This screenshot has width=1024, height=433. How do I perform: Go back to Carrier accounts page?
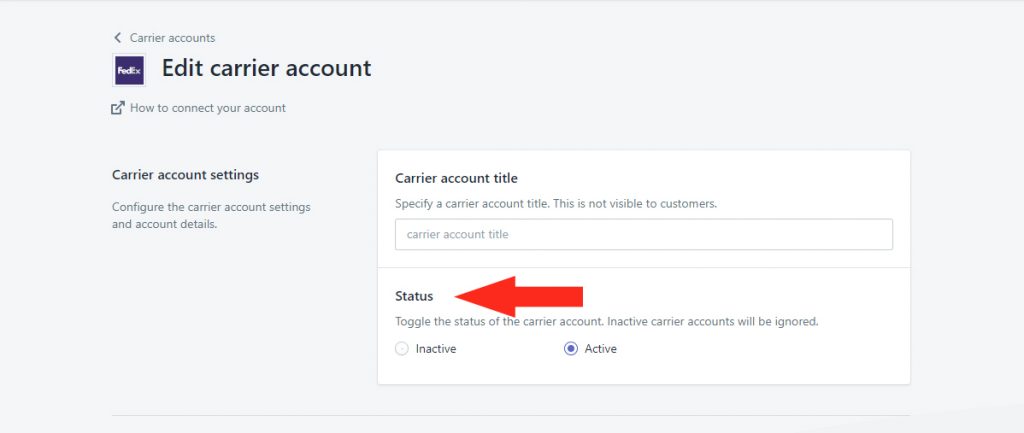coord(172,38)
